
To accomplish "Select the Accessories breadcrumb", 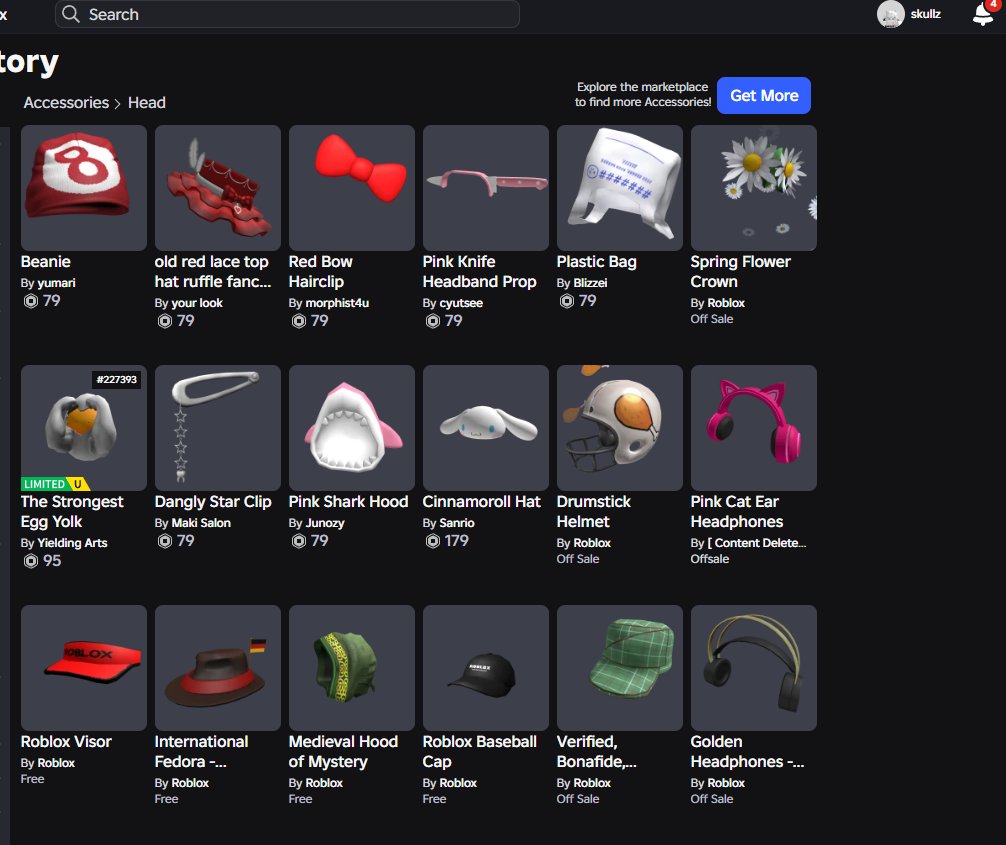I will pos(66,103).
